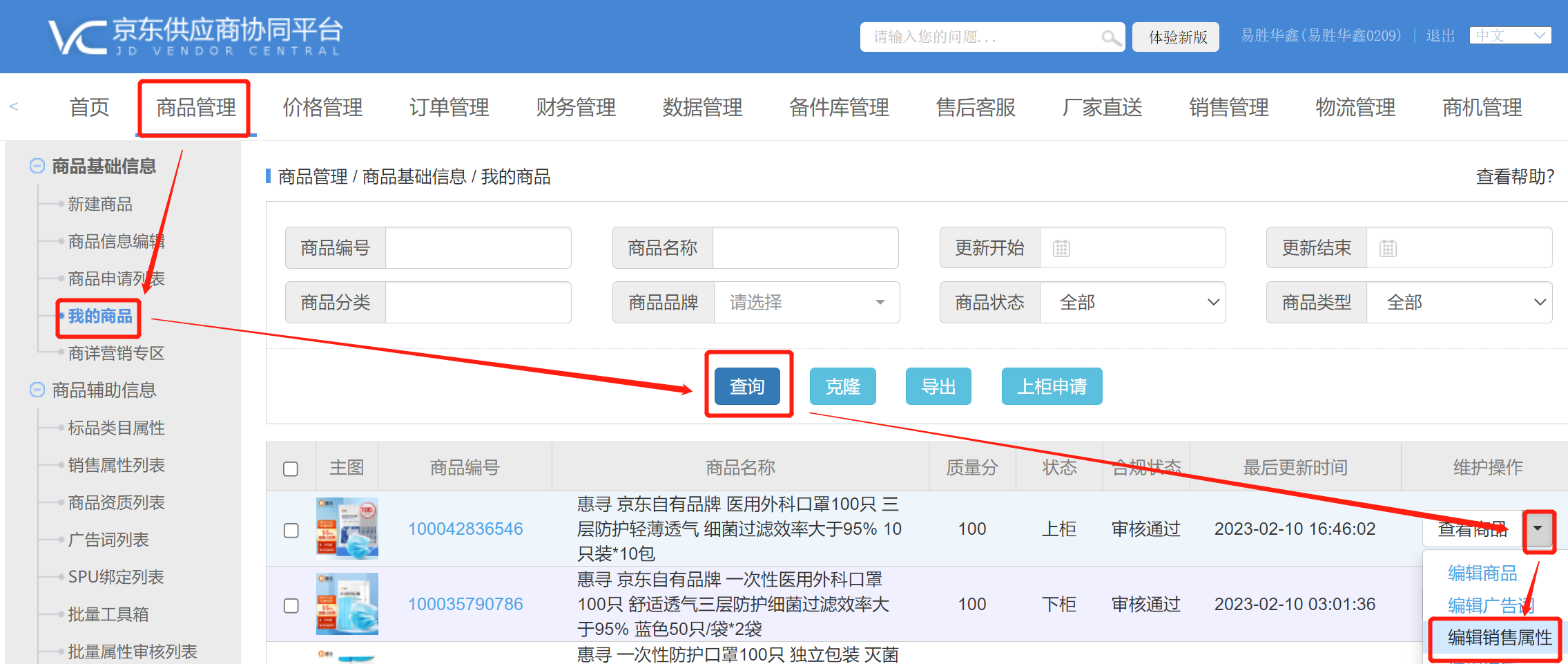Viewport: 1568px width, 664px height.
Task: Open the 商品管理 tab
Action: pos(196,107)
